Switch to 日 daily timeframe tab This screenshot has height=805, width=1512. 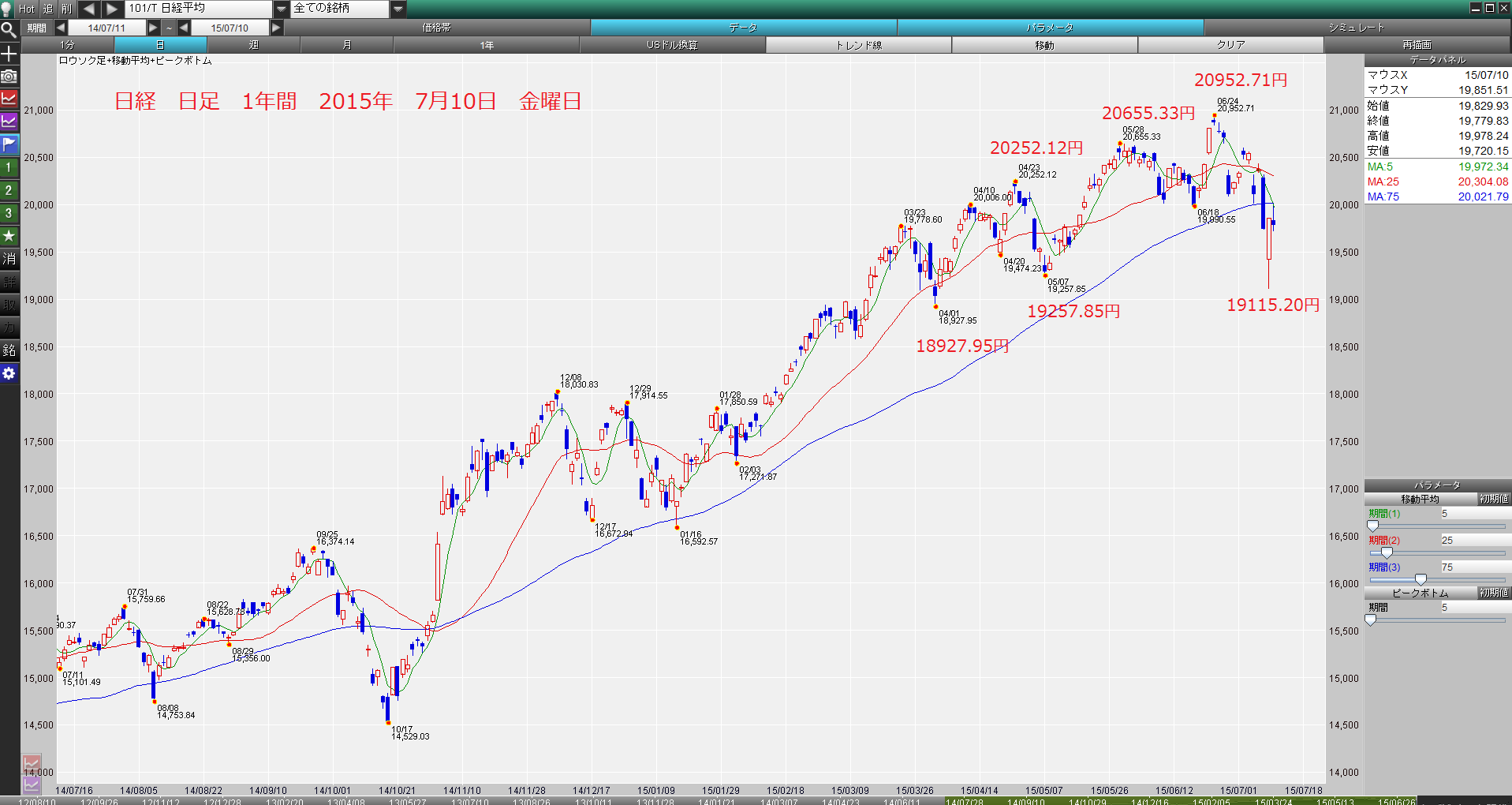click(x=160, y=45)
